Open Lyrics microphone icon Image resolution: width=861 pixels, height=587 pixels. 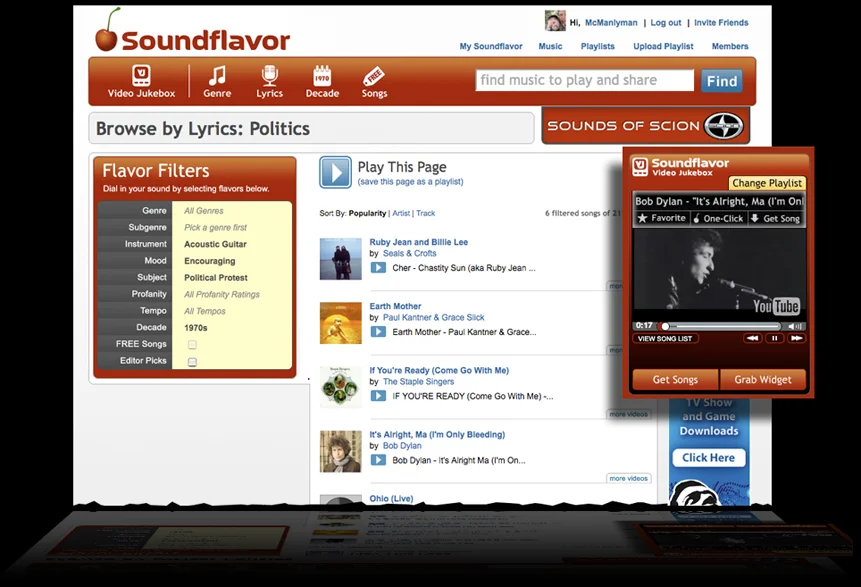pyautogui.click(x=269, y=75)
